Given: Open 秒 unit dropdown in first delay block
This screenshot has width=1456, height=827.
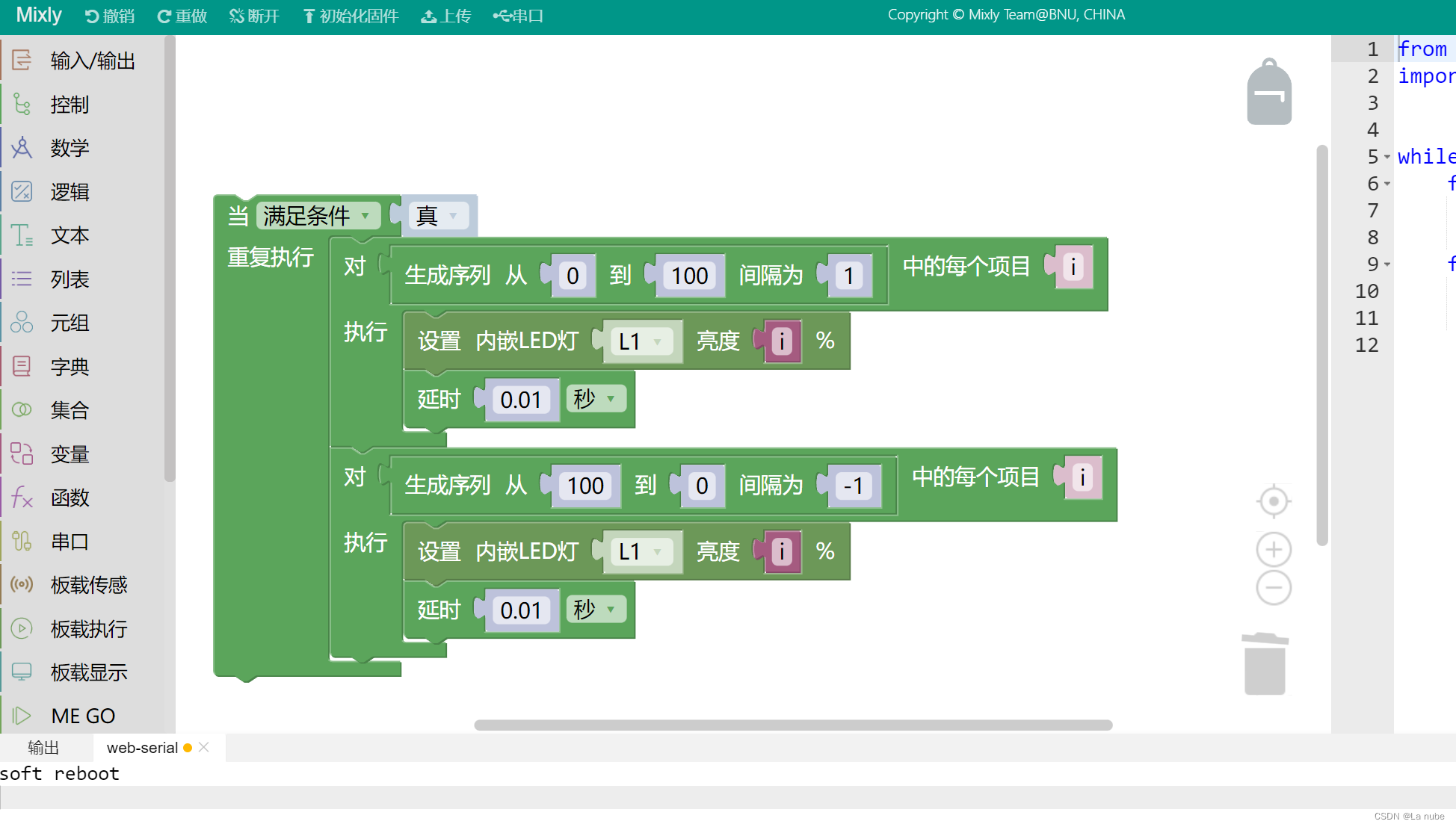Looking at the screenshot, I should pos(595,399).
